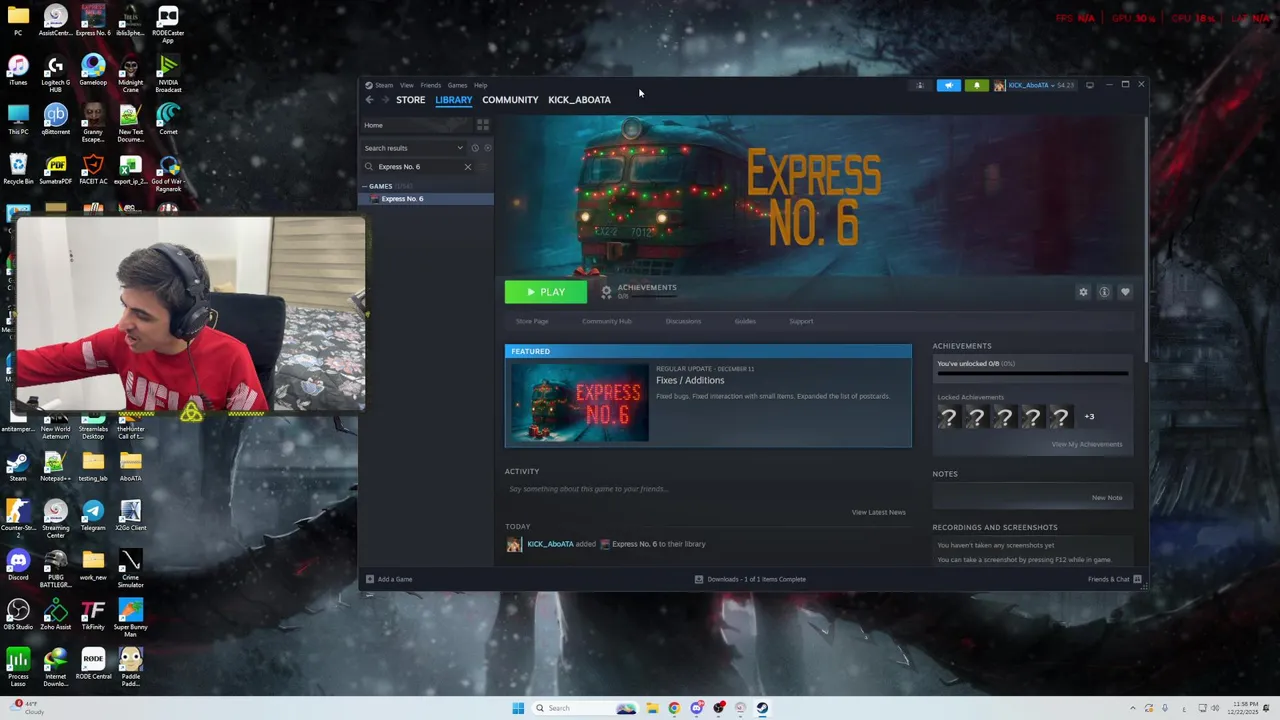The image size is (1280, 720).
Task: Launch qBittorrent from desktop
Action: (55, 120)
